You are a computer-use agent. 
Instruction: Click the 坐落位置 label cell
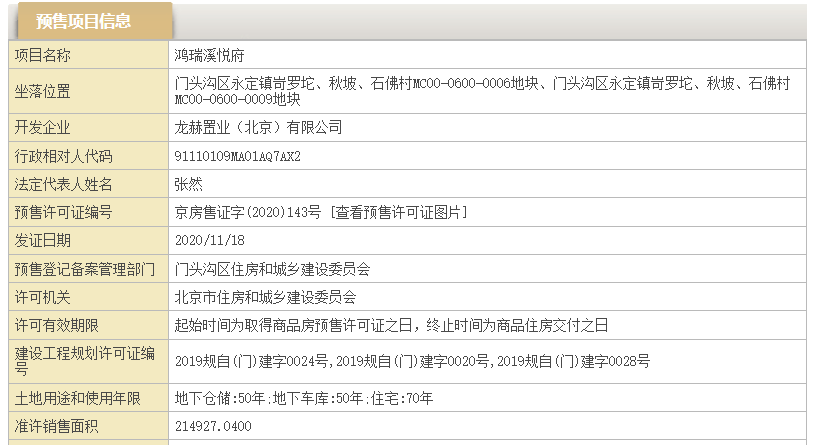click(89, 91)
